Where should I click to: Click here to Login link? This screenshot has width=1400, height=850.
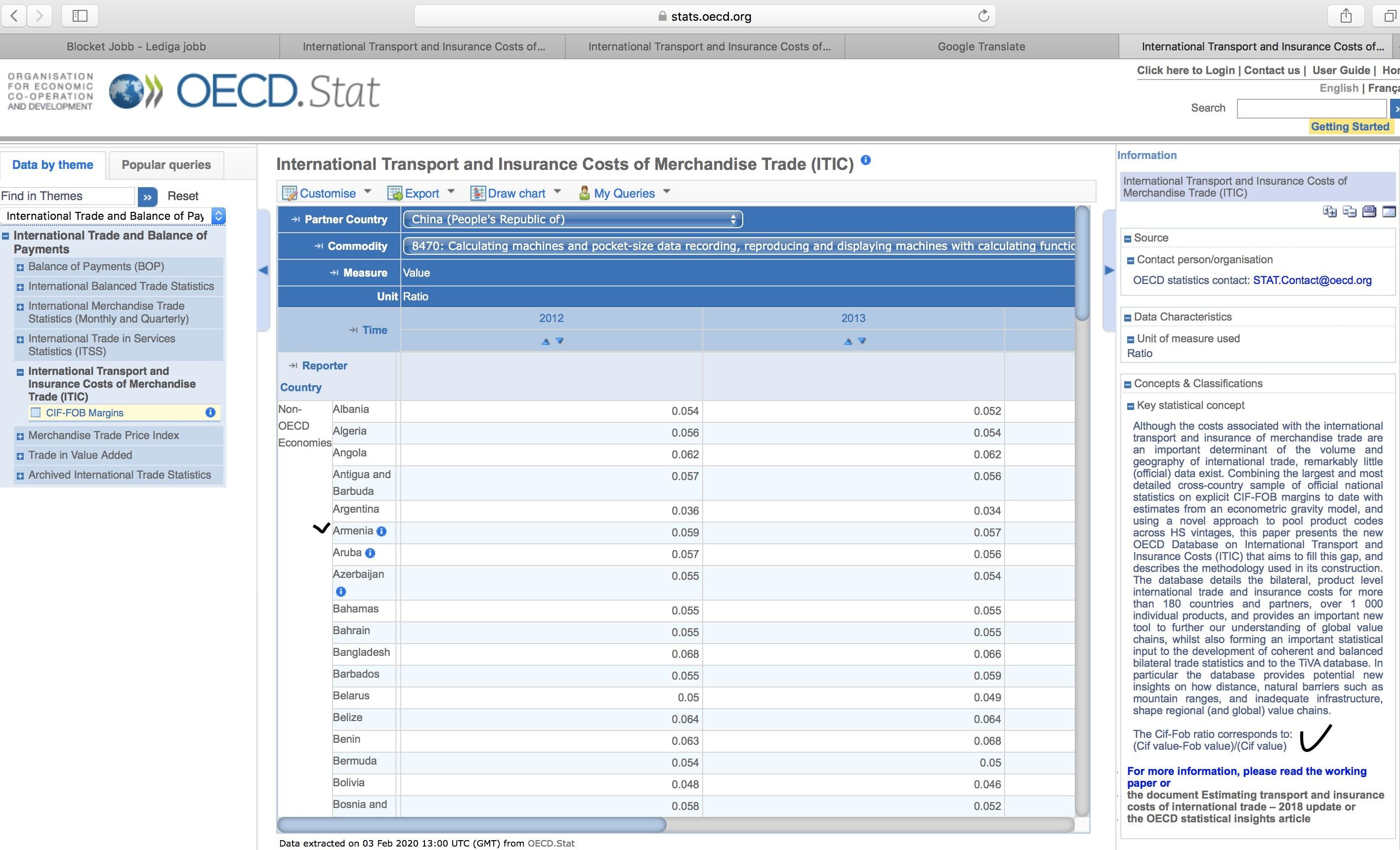pyautogui.click(x=1186, y=71)
